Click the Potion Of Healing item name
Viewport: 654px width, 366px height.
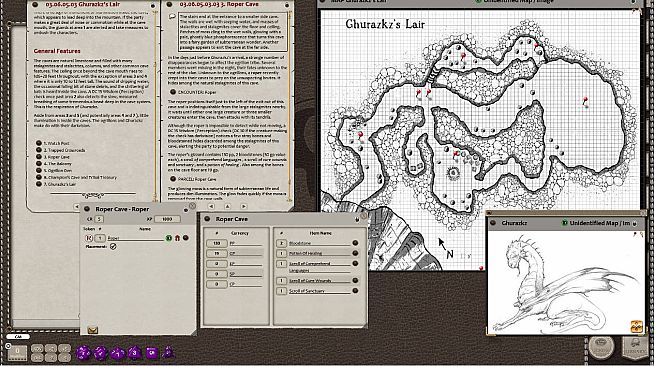coord(319,253)
